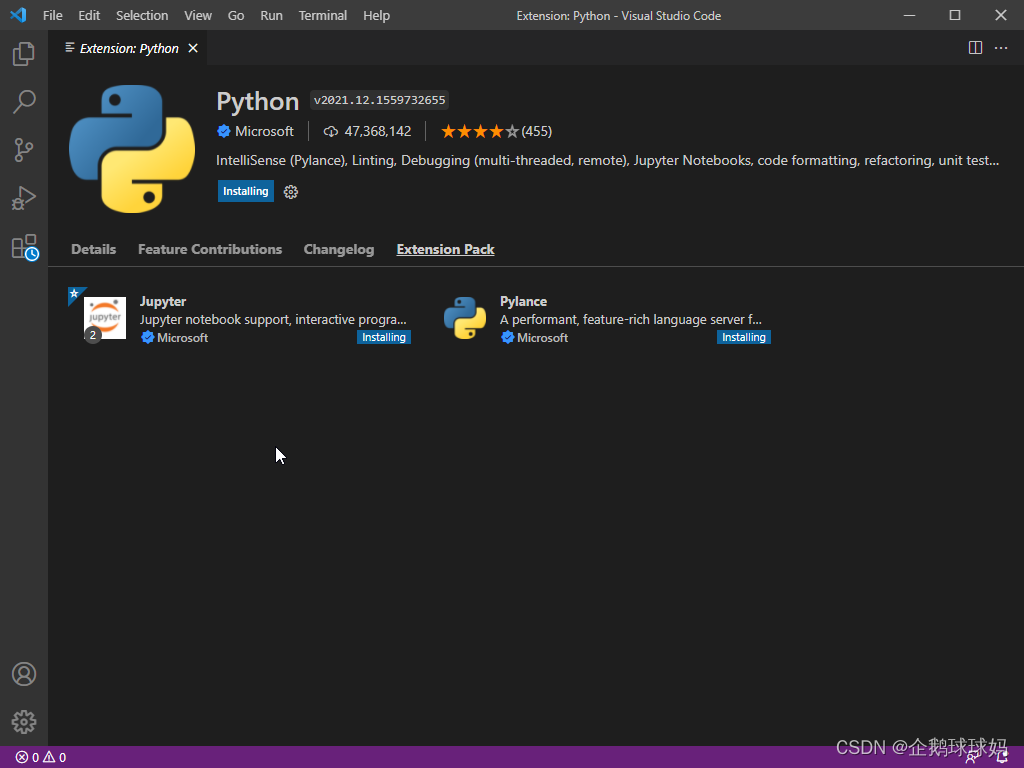
Task: Open the Extensions icon in the activity bar
Action: pyautogui.click(x=24, y=246)
